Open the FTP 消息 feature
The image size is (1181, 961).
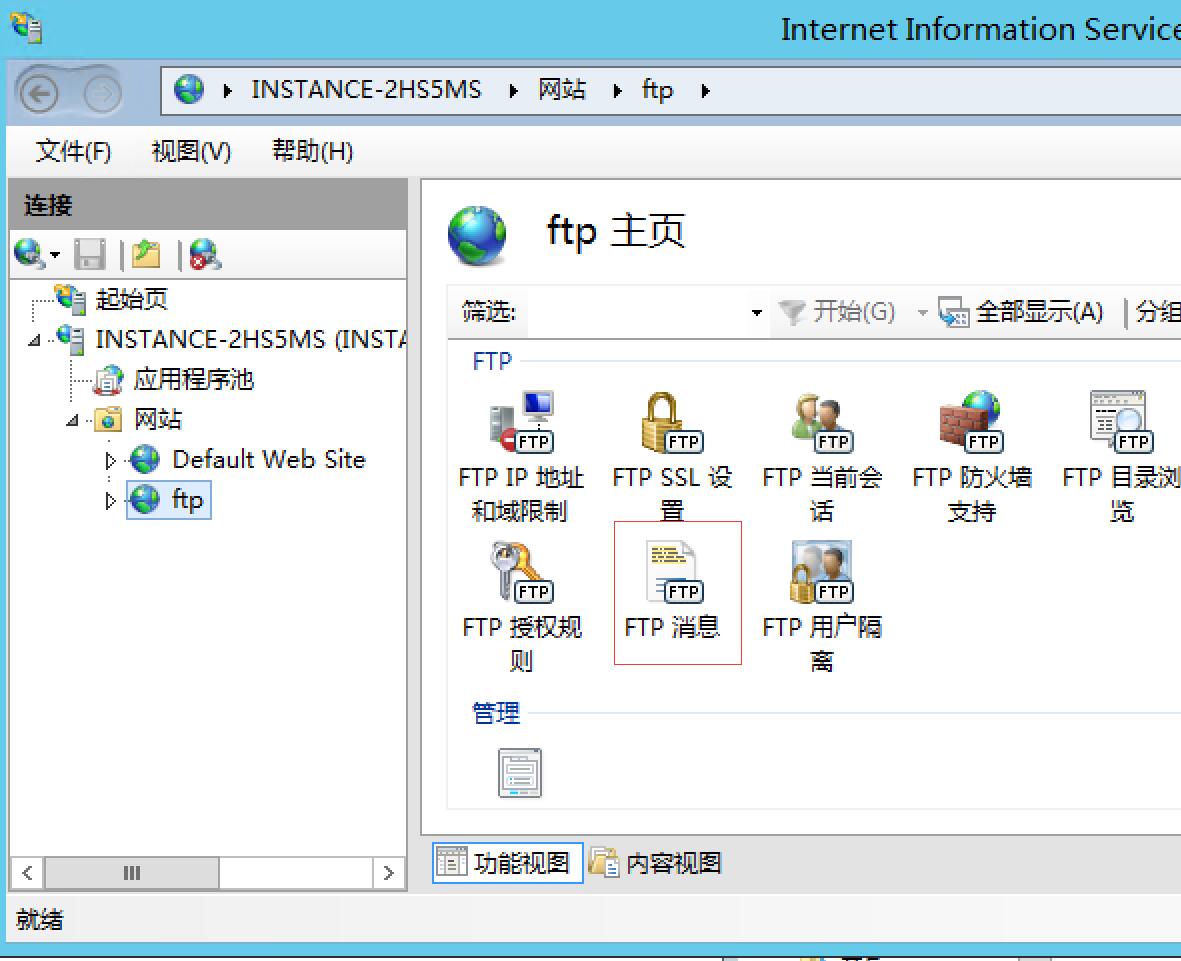pyautogui.click(x=672, y=591)
